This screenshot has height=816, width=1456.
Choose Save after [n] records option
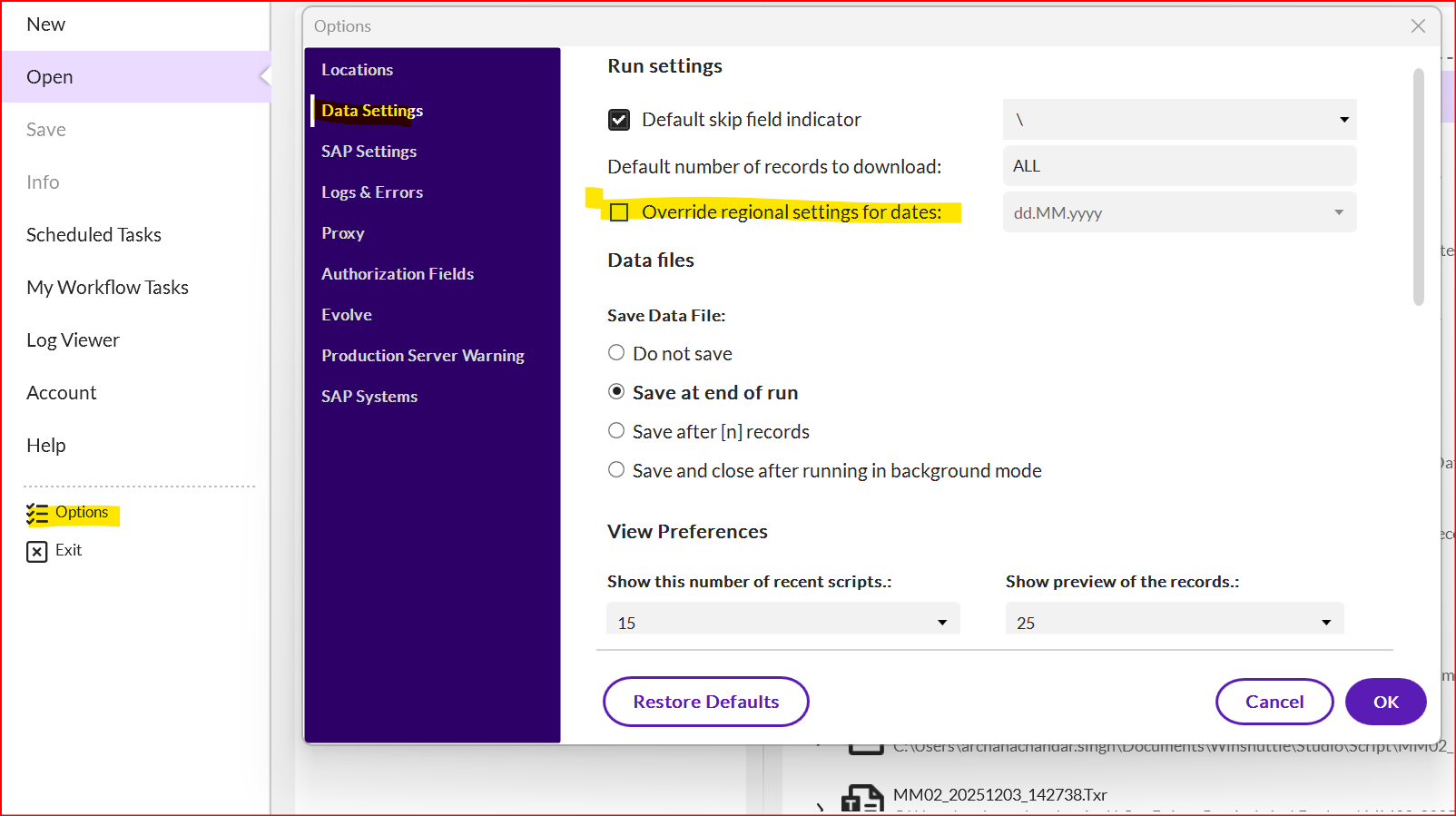tap(616, 430)
